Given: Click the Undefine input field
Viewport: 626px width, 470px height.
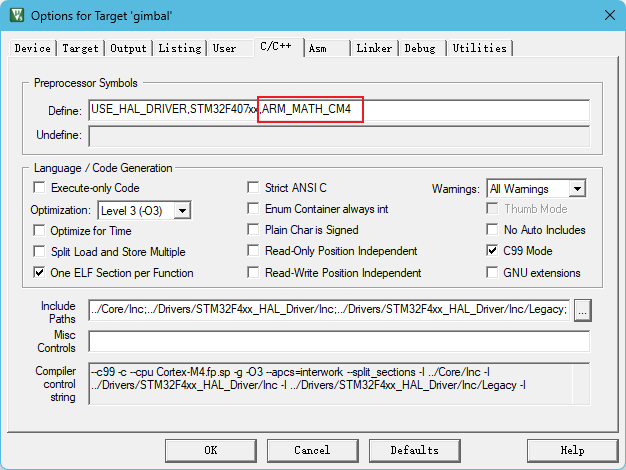Looking at the screenshot, I should tap(339, 136).
